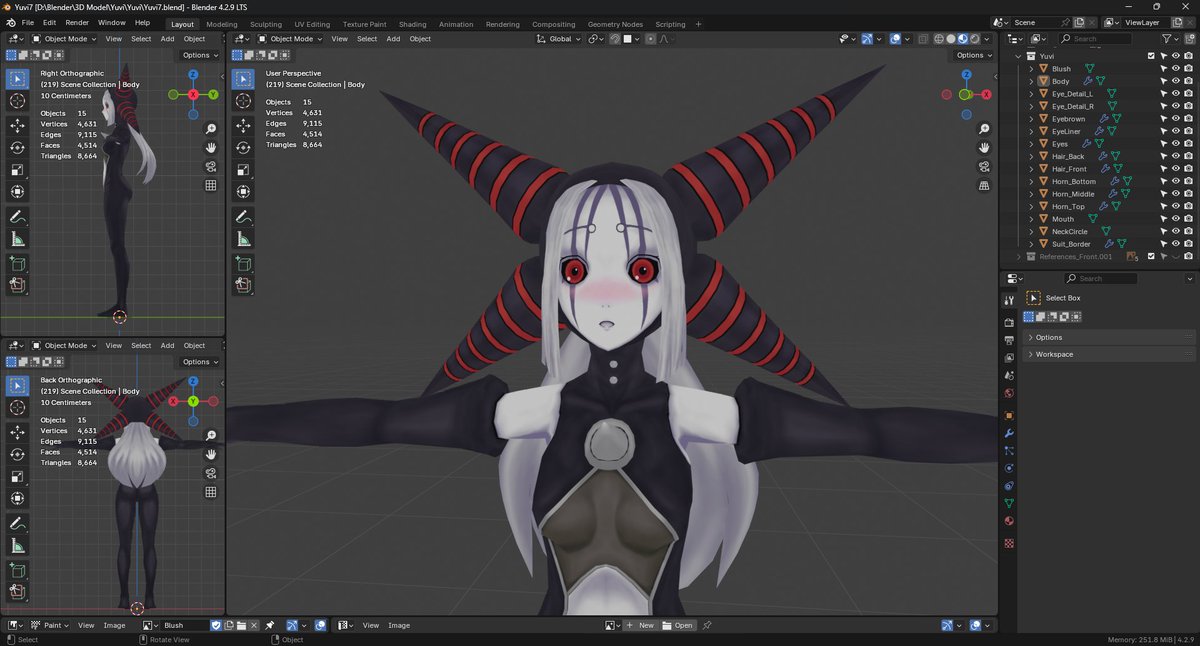The image size is (1200, 646).
Task: Select the Cursor tool in User Perspective viewport
Action: [x=243, y=101]
